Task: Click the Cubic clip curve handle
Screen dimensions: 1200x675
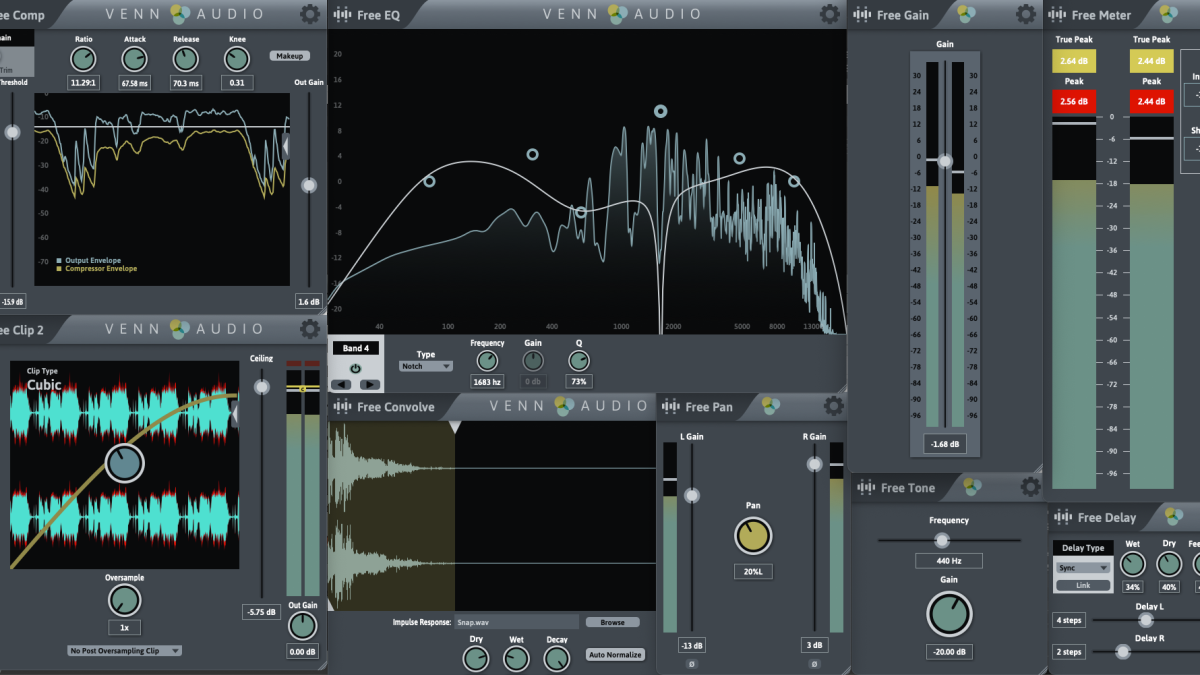Action: 125,463
